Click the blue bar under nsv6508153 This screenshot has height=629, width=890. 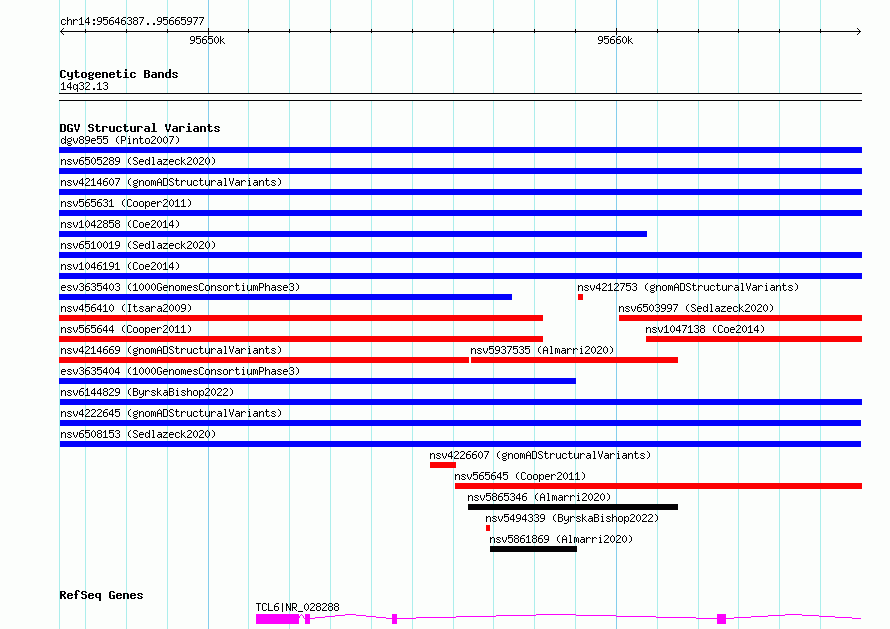tap(460, 444)
